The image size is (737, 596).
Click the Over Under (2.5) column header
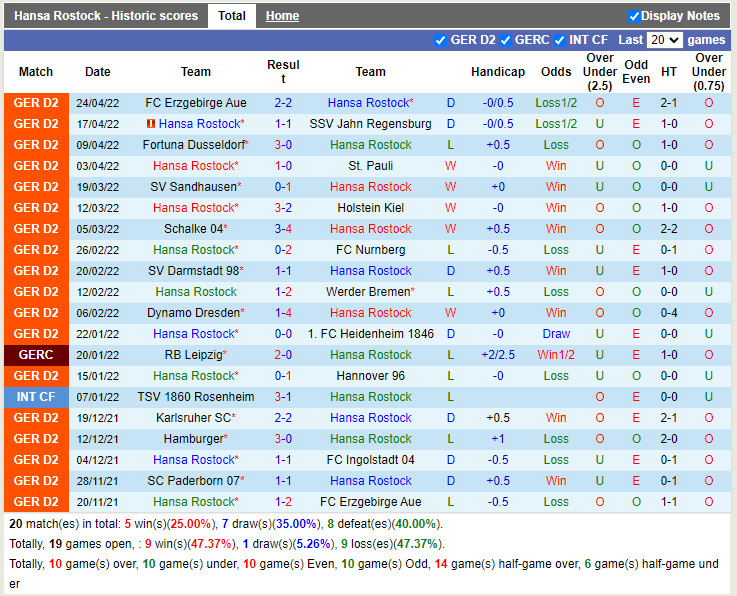coord(600,72)
